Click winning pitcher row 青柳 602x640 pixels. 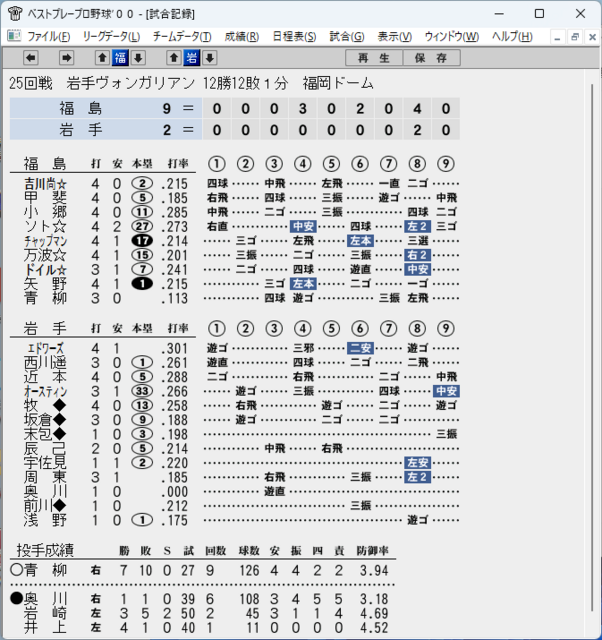[202, 570]
